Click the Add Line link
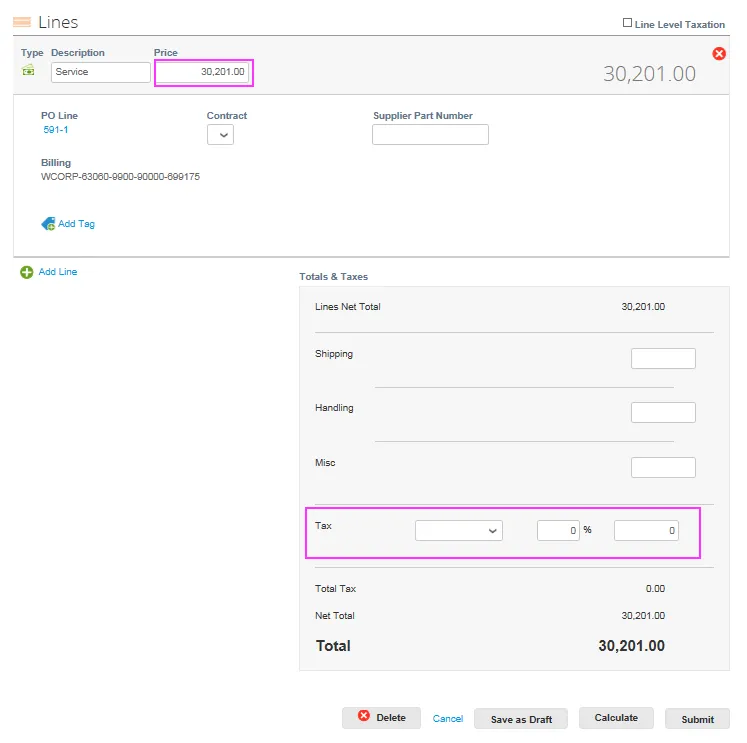This screenshot has height=743, width=747. (58, 271)
